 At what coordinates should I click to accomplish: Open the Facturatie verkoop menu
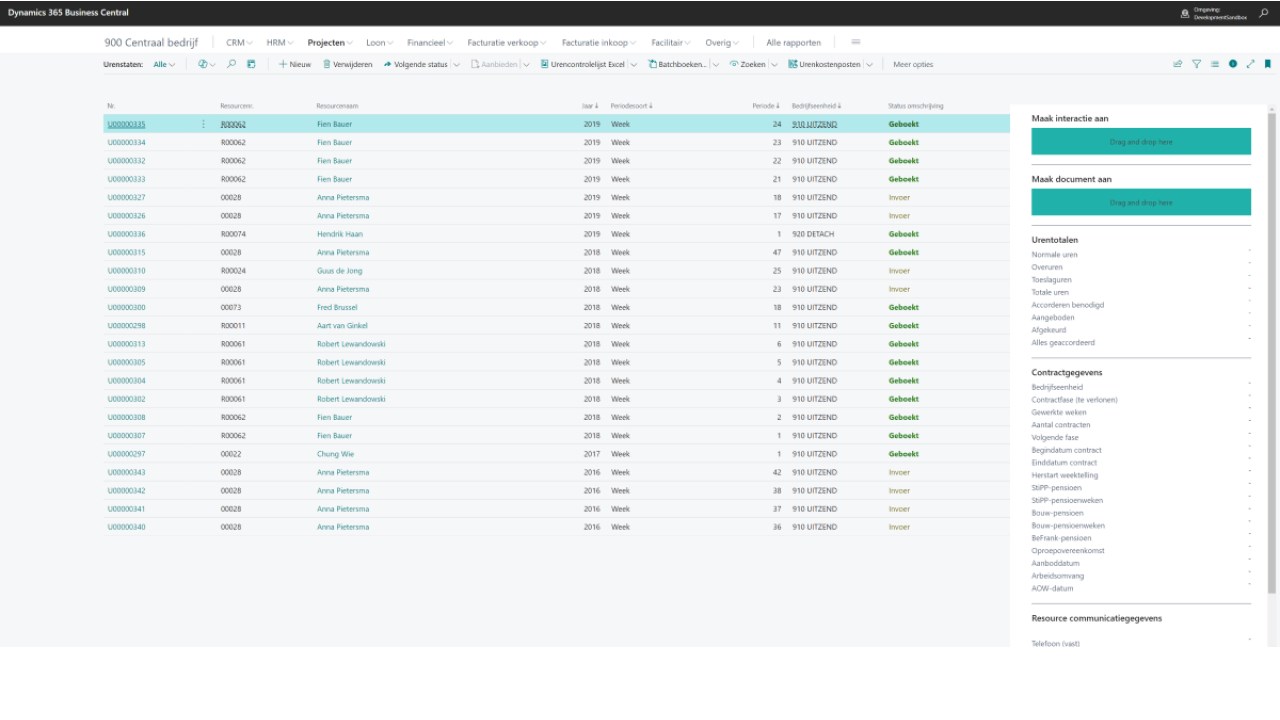pyautogui.click(x=507, y=43)
